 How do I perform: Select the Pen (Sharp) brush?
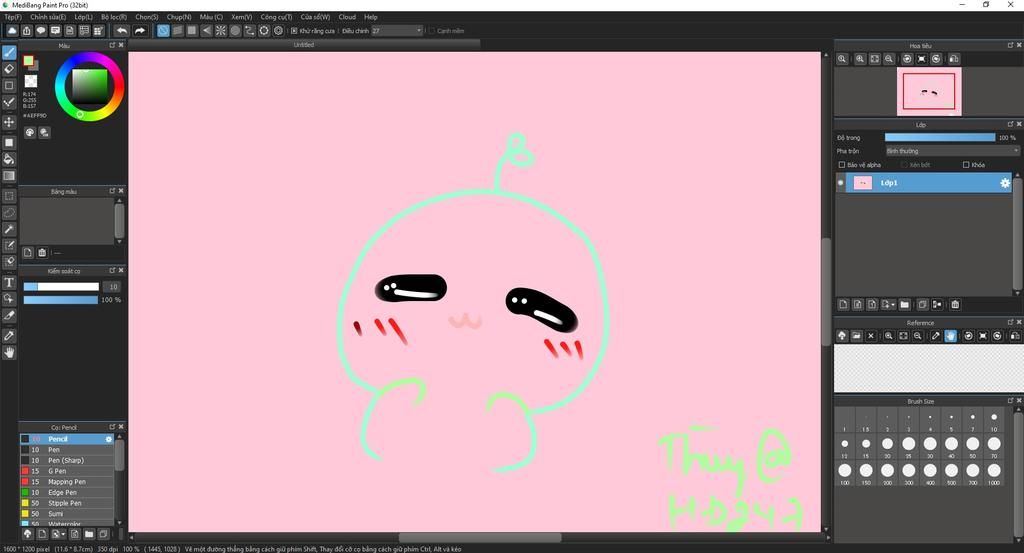(x=67, y=461)
